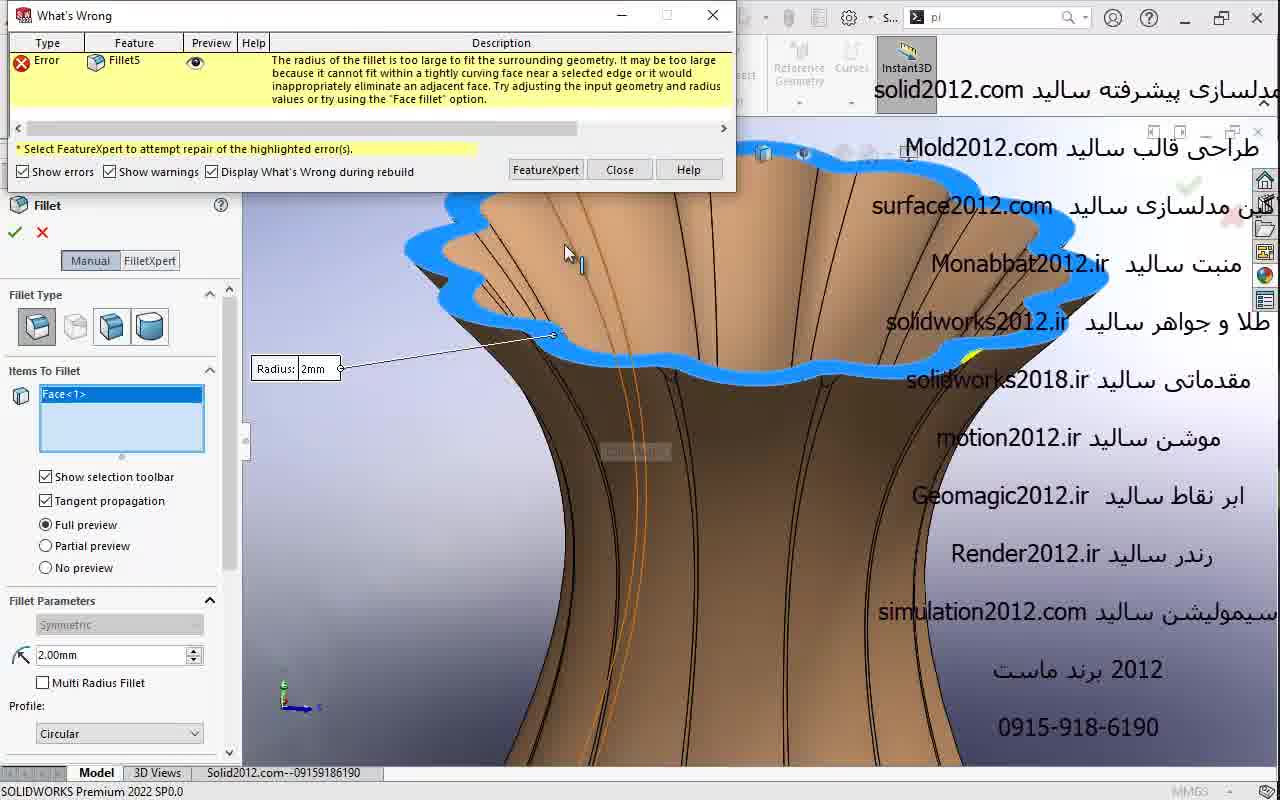
Task: Open Fillet PropertyManager help icon
Action: tap(221, 205)
